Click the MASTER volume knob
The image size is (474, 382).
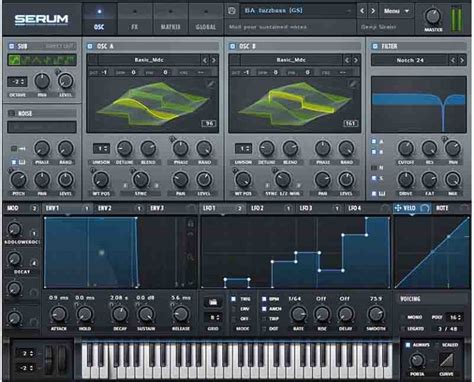click(433, 16)
